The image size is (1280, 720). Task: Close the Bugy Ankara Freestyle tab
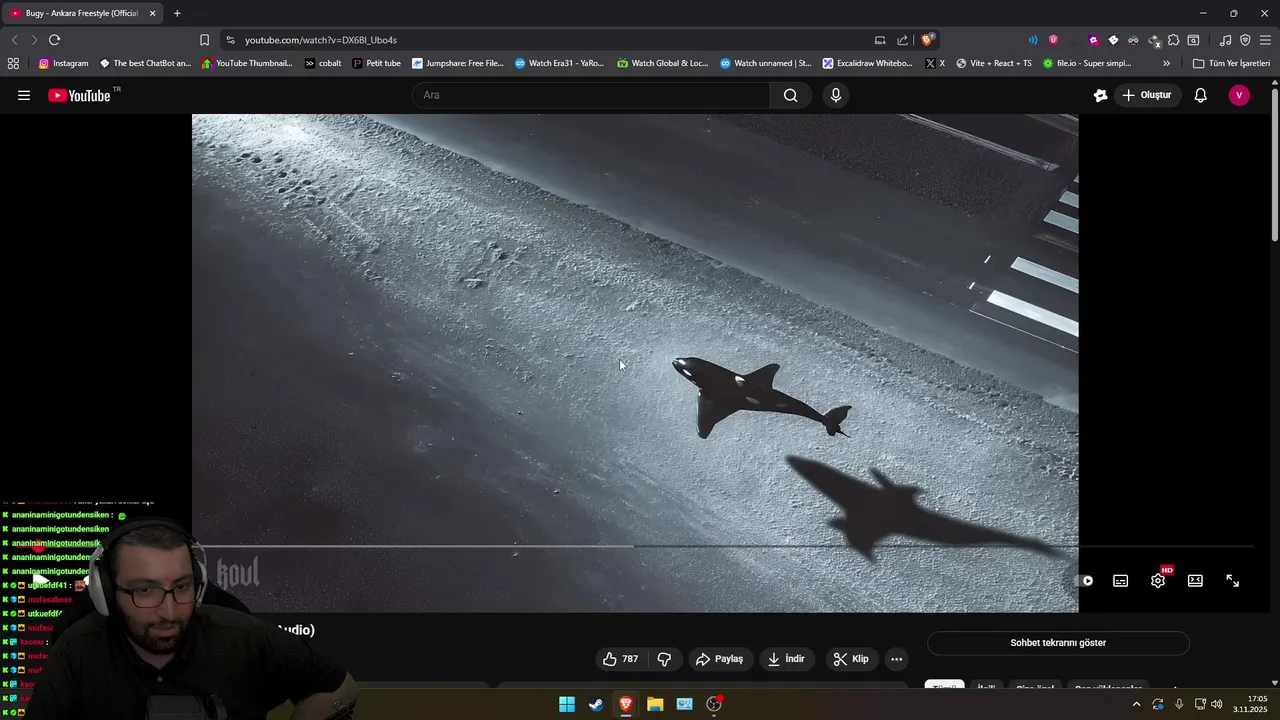coord(153,13)
